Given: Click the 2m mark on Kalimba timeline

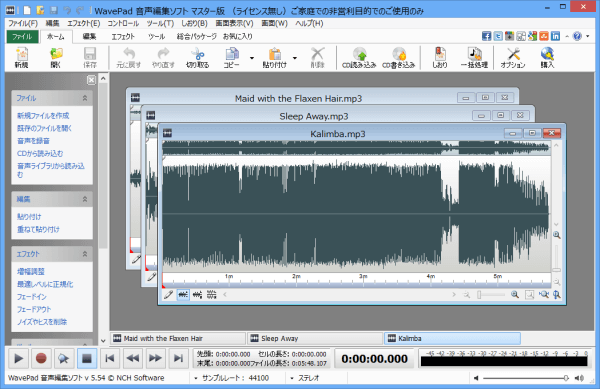Looking at the screenshot, I should [x=296, y=276].
